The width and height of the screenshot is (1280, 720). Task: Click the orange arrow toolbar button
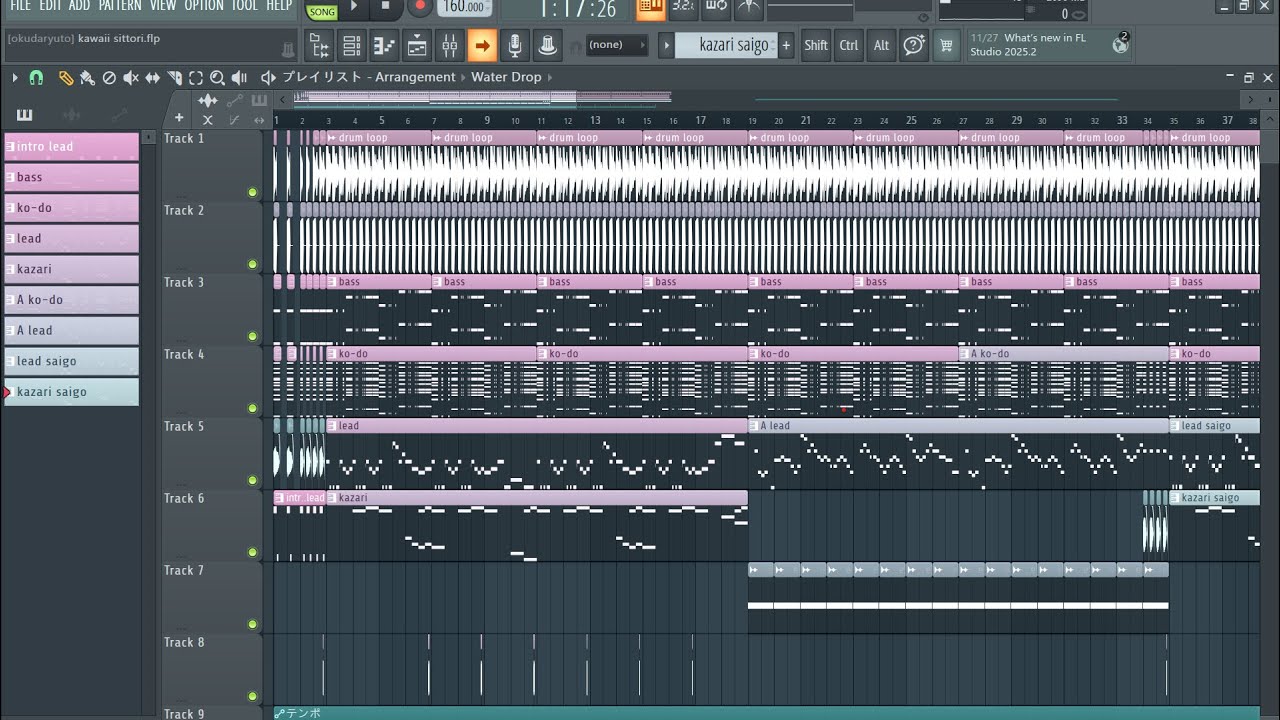pyautogui.click(x=482, y=45)
